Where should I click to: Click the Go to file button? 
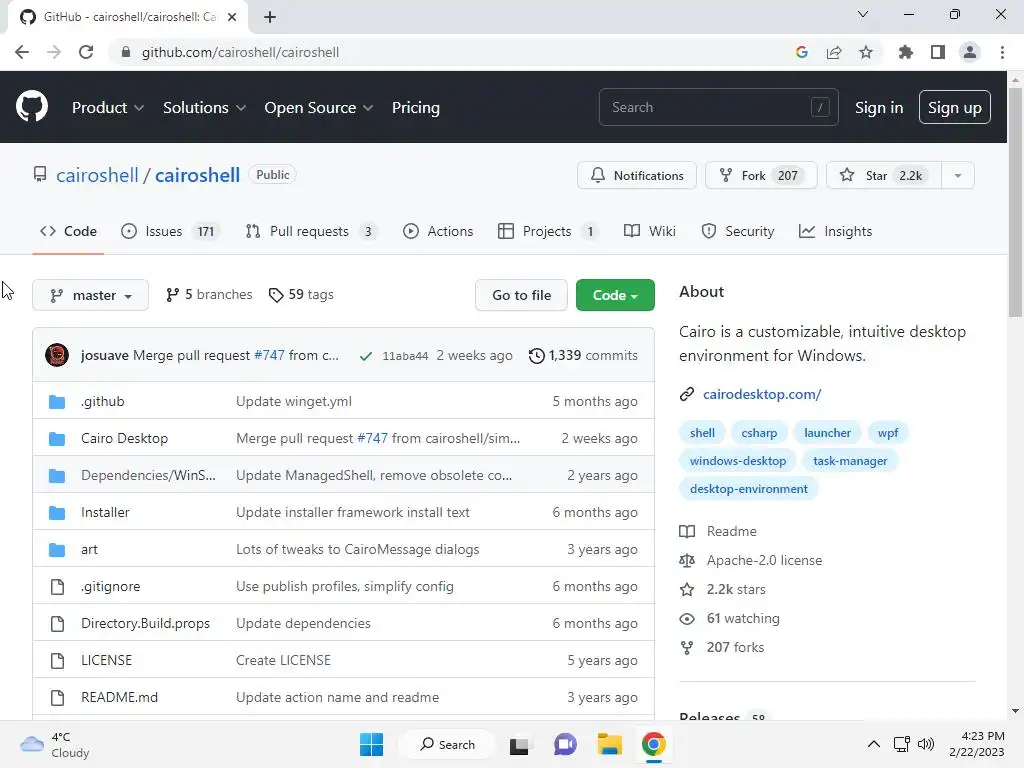coord(521,295)
